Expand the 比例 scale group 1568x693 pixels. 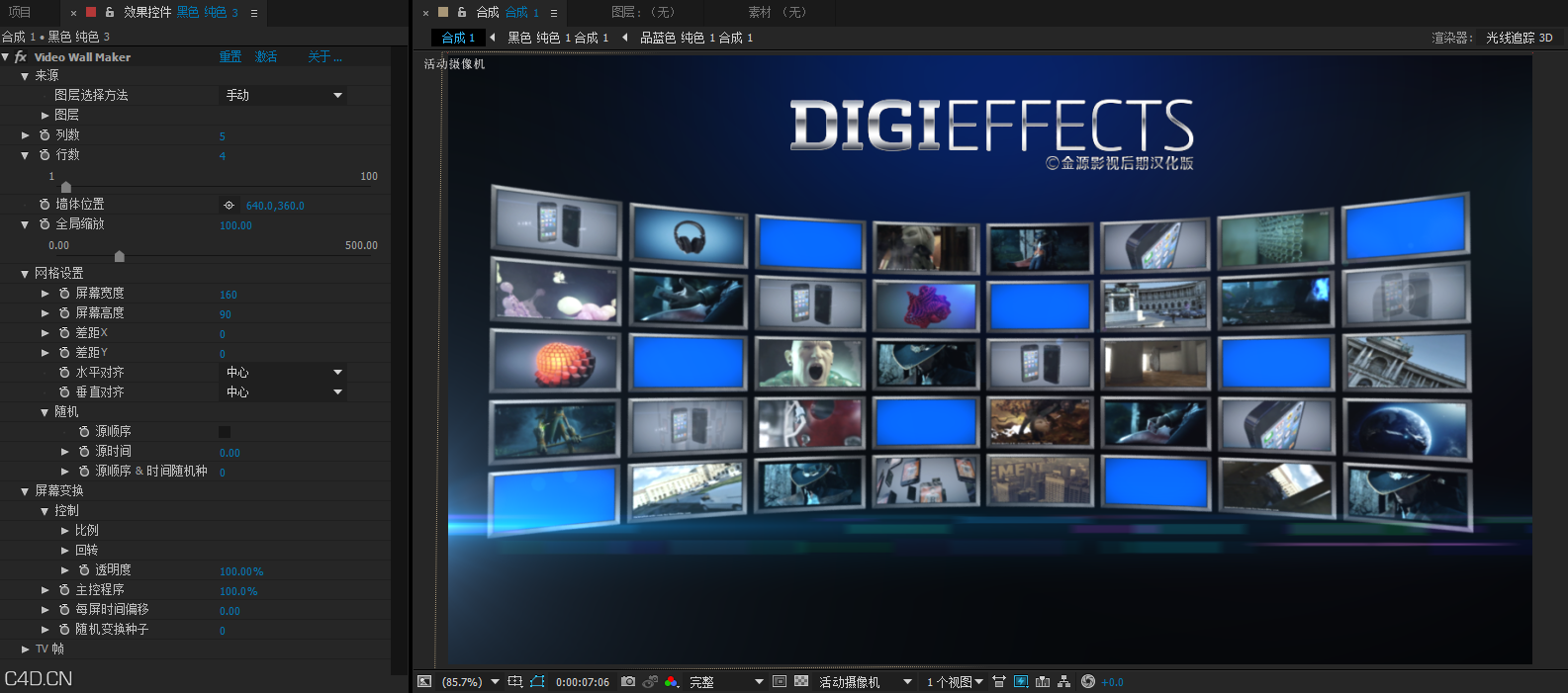[x=65, y=531]
